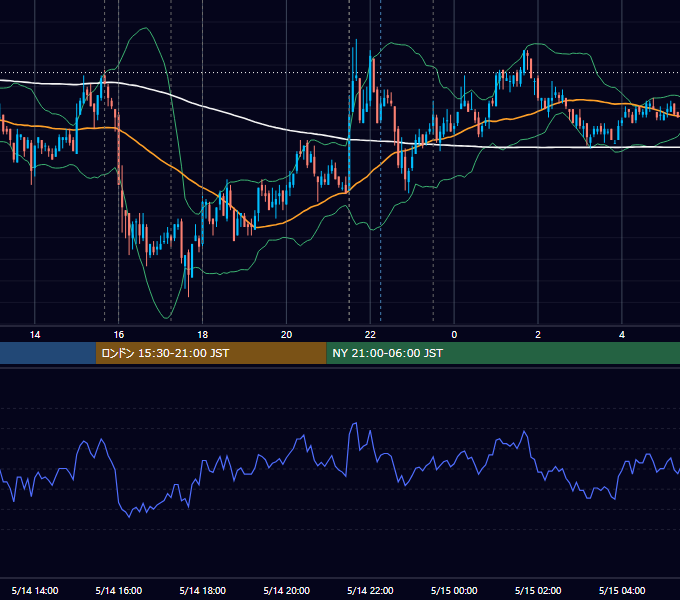Screen dimensions: 680x600
Task: Click the 5/15 00:00 date label
Action: tap(454, 590)
